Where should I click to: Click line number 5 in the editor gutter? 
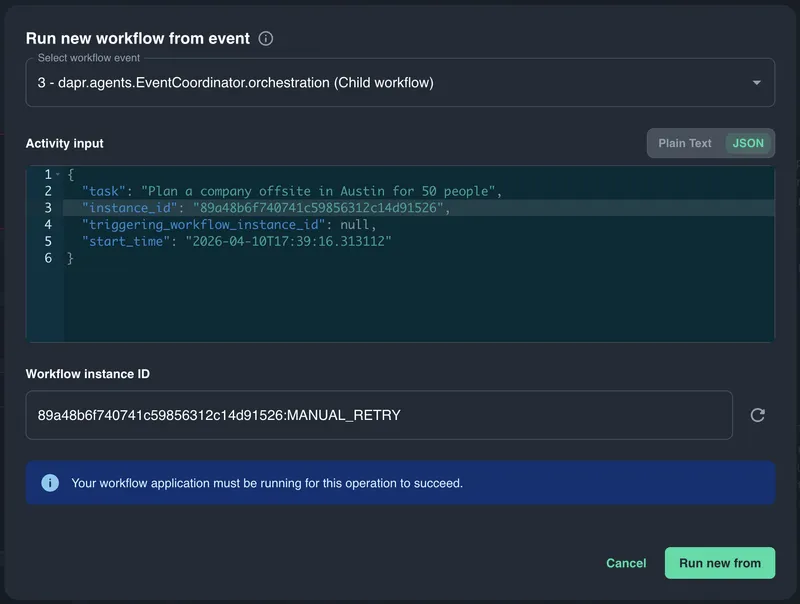pyautogui.click(x=47, y=242)
